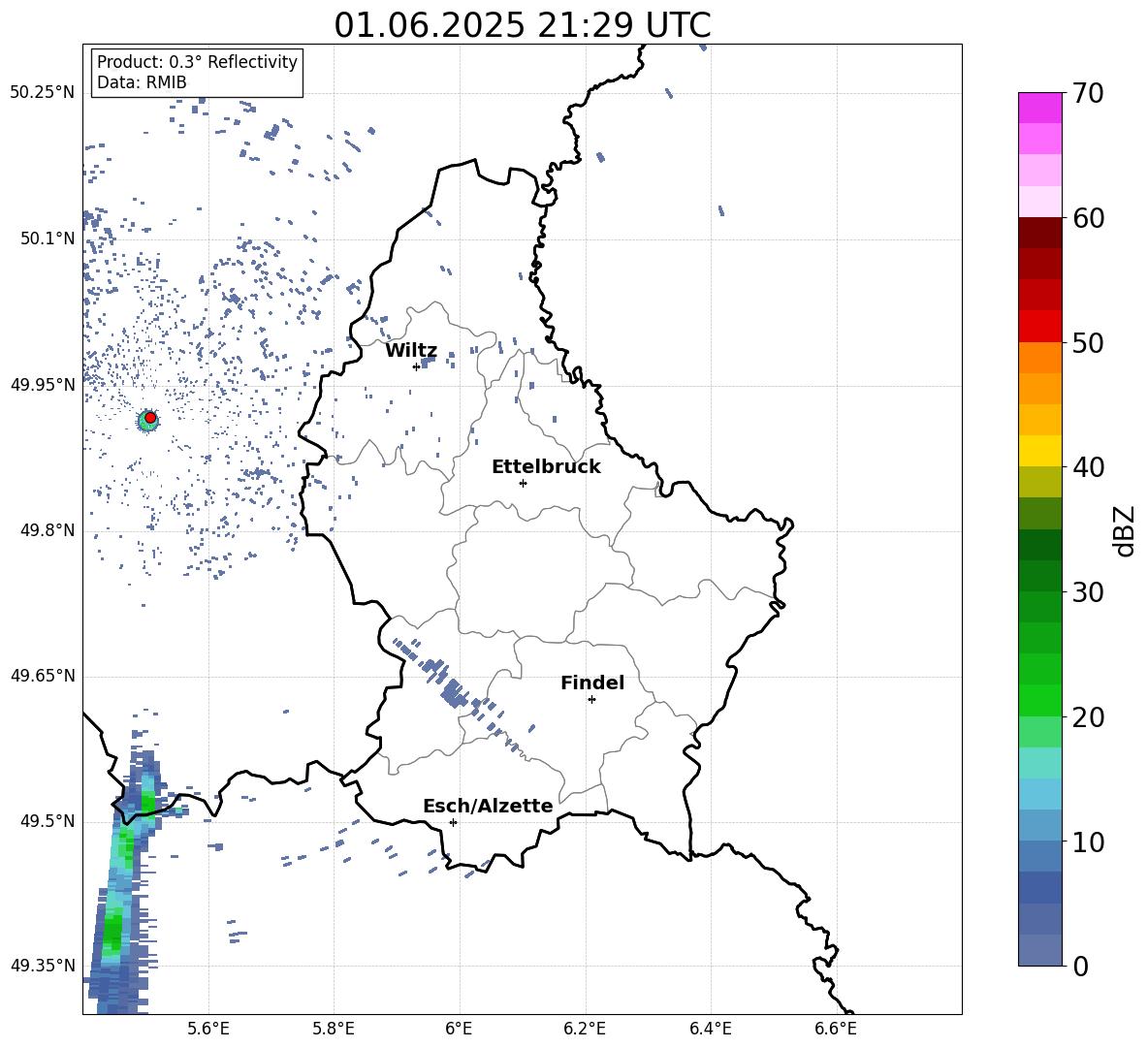Viewport: 1148px width, 1048px height.
Task: Pick the orange swatch just above 50 dBZ
Action: [1039, 357]
